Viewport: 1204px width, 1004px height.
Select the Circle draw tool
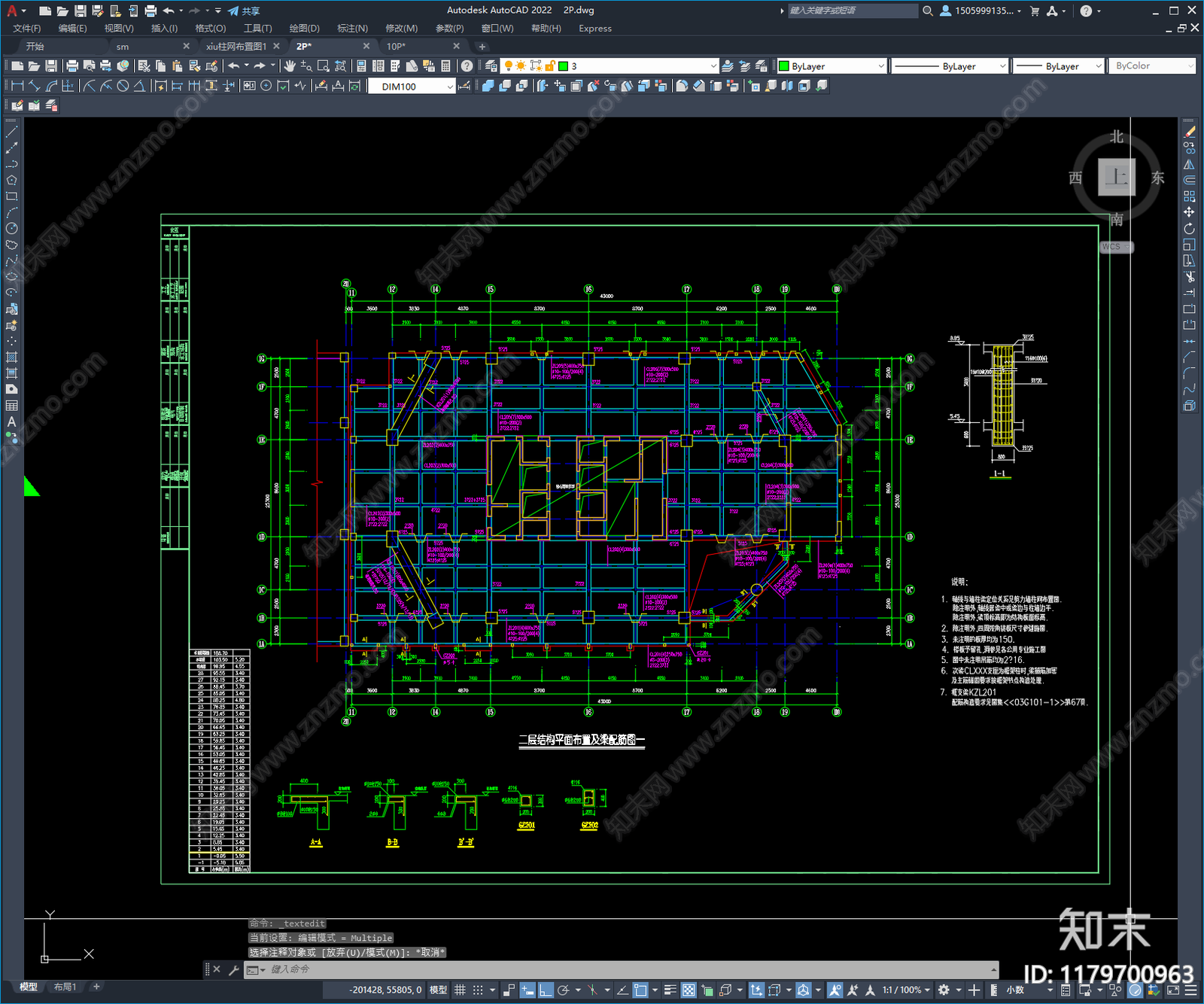[x=11, y=229]
